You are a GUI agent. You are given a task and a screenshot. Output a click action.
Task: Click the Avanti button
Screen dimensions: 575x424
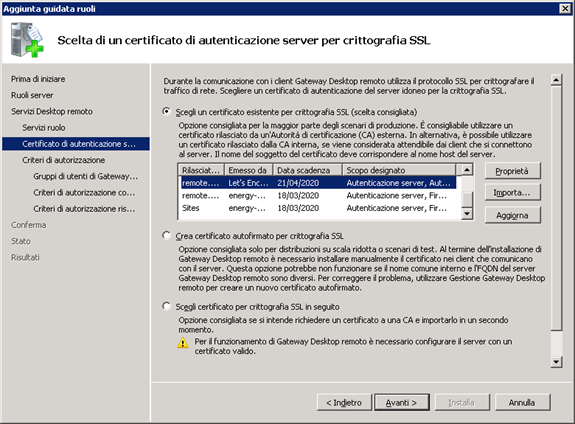(x=402, y=403)
